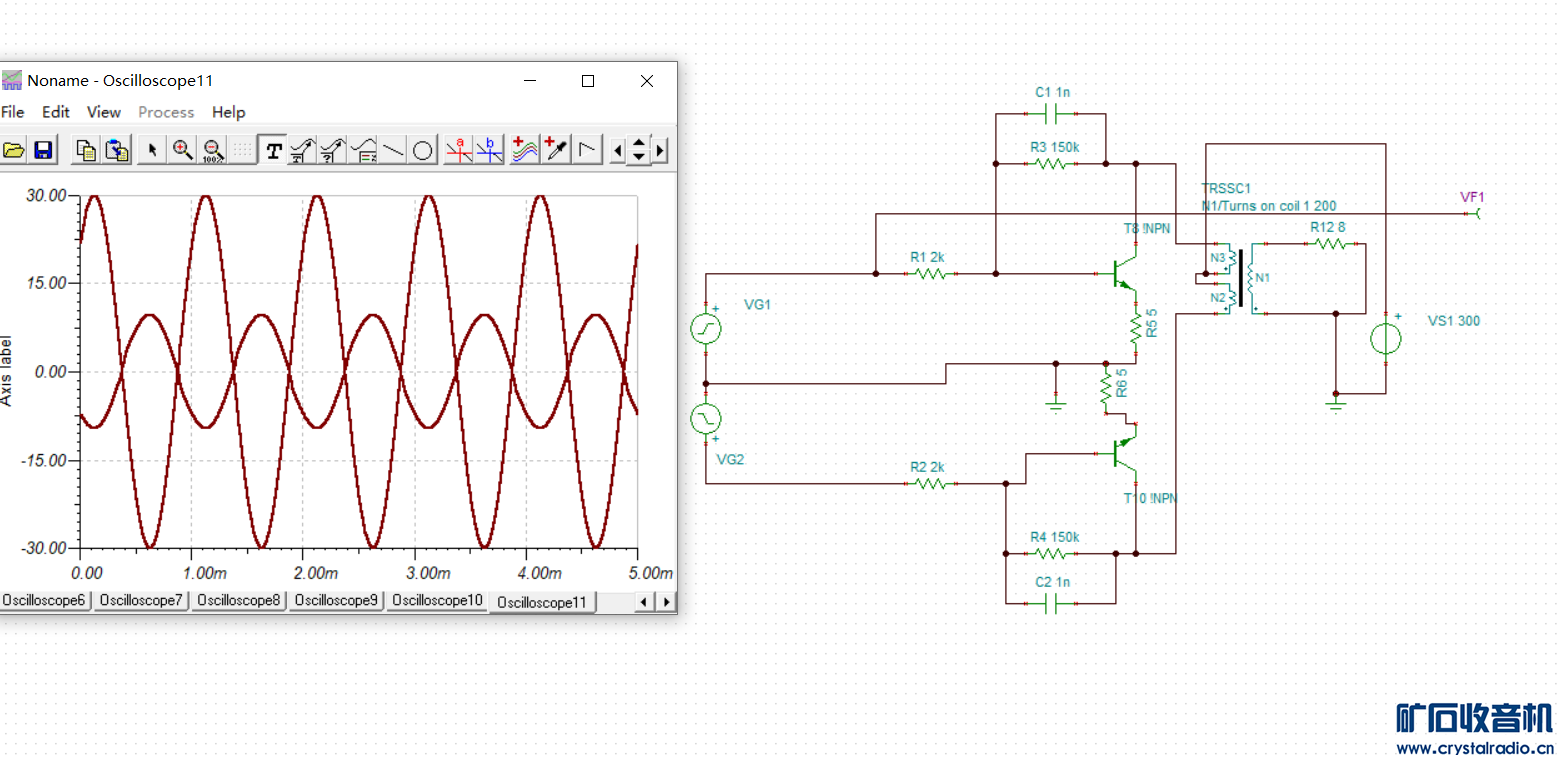
Task: Click the up/down arrows toolbar button
Action: (639, 151)
